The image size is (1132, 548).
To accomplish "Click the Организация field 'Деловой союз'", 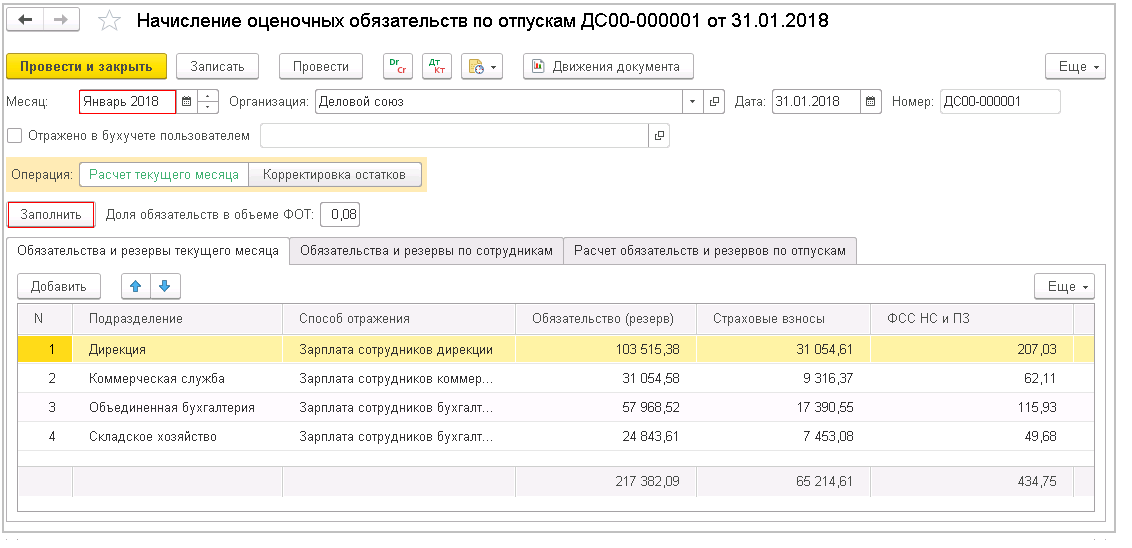I will click(499, 102).
